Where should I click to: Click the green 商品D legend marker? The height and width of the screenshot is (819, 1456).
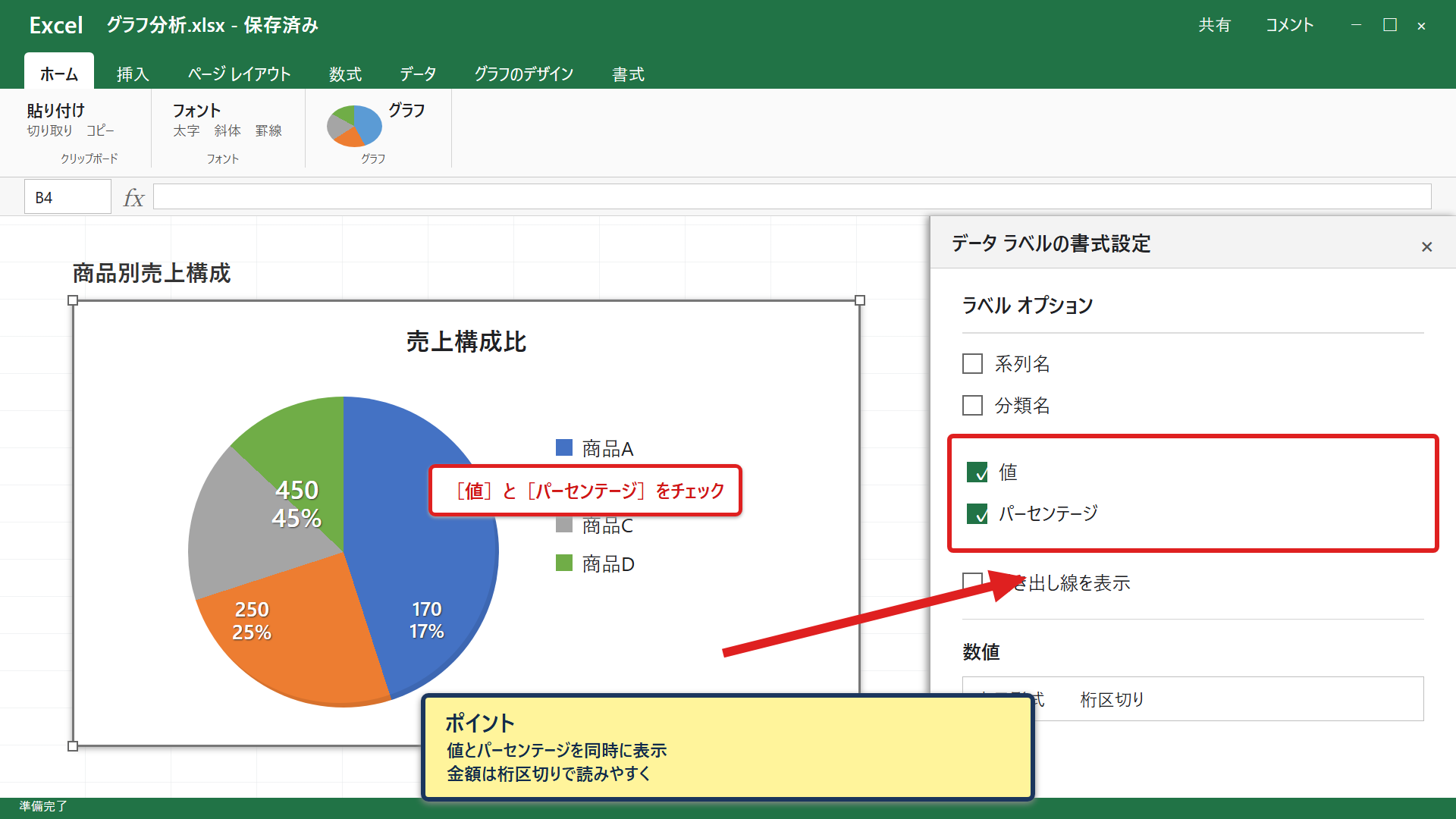(563, 563)
